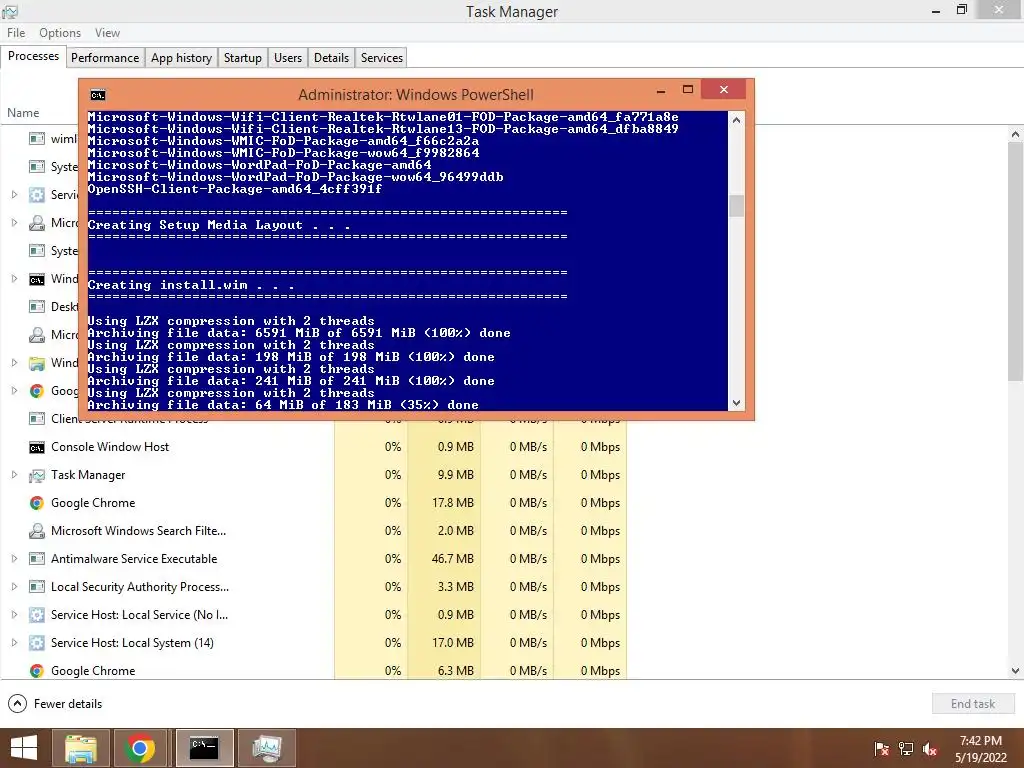1024x768 pixels.
Task: Switch to the Services tab
Action: [x=381, y=57]
